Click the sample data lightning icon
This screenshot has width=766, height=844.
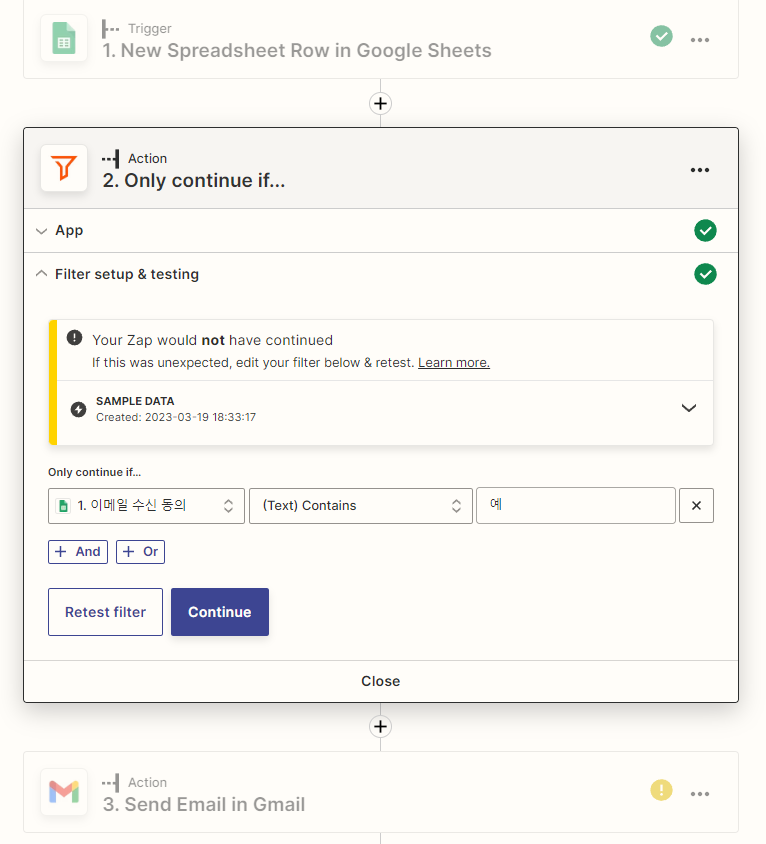[79, 409]
